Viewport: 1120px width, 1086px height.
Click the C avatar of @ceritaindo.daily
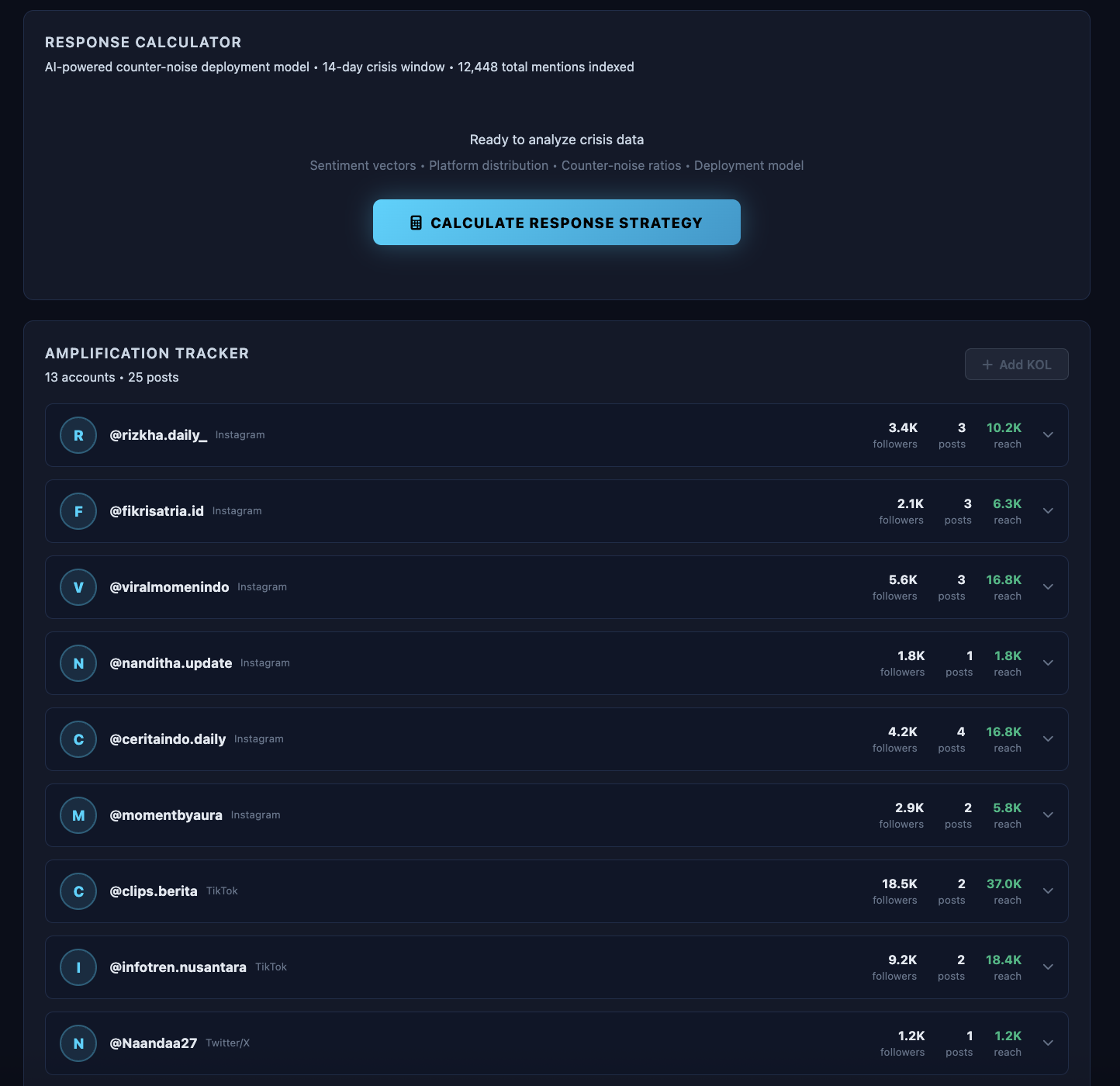78,739
